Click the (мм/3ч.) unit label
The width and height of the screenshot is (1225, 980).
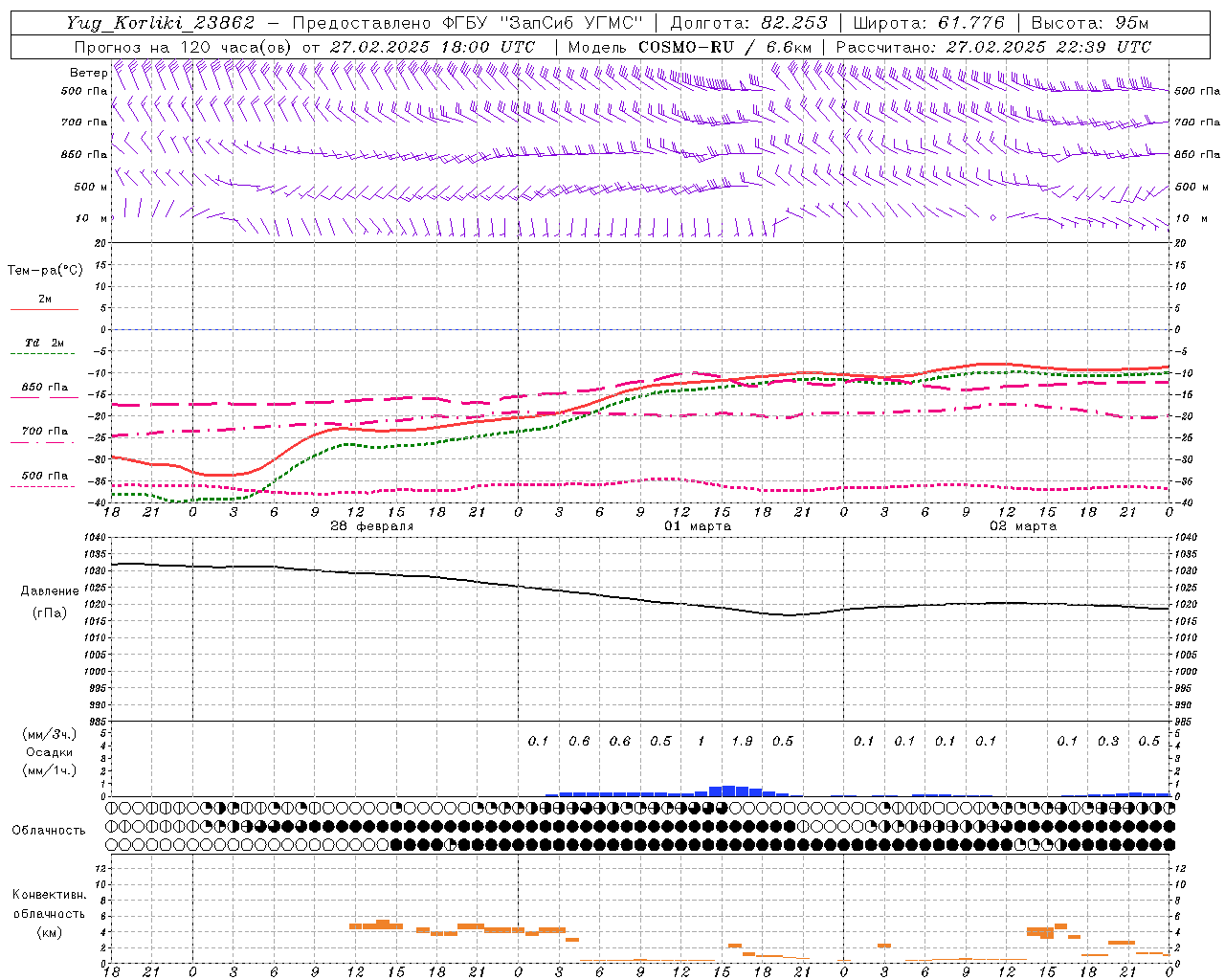(50, 734)
